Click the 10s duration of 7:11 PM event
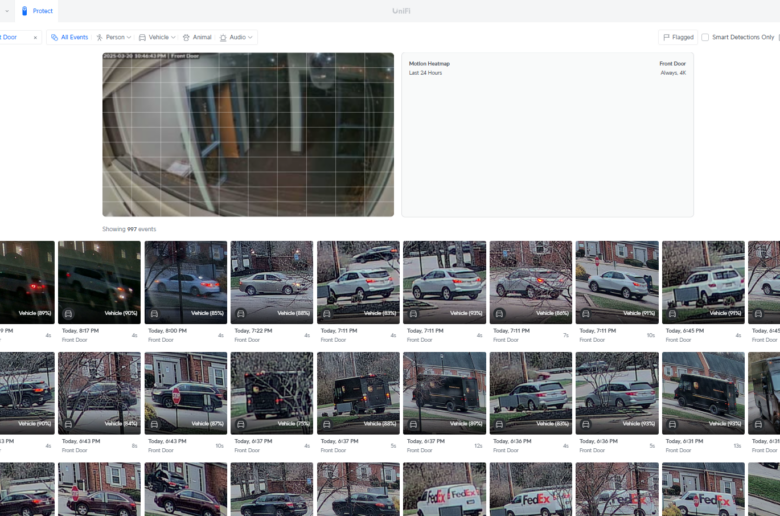The image size is (780, 516). 651,335
